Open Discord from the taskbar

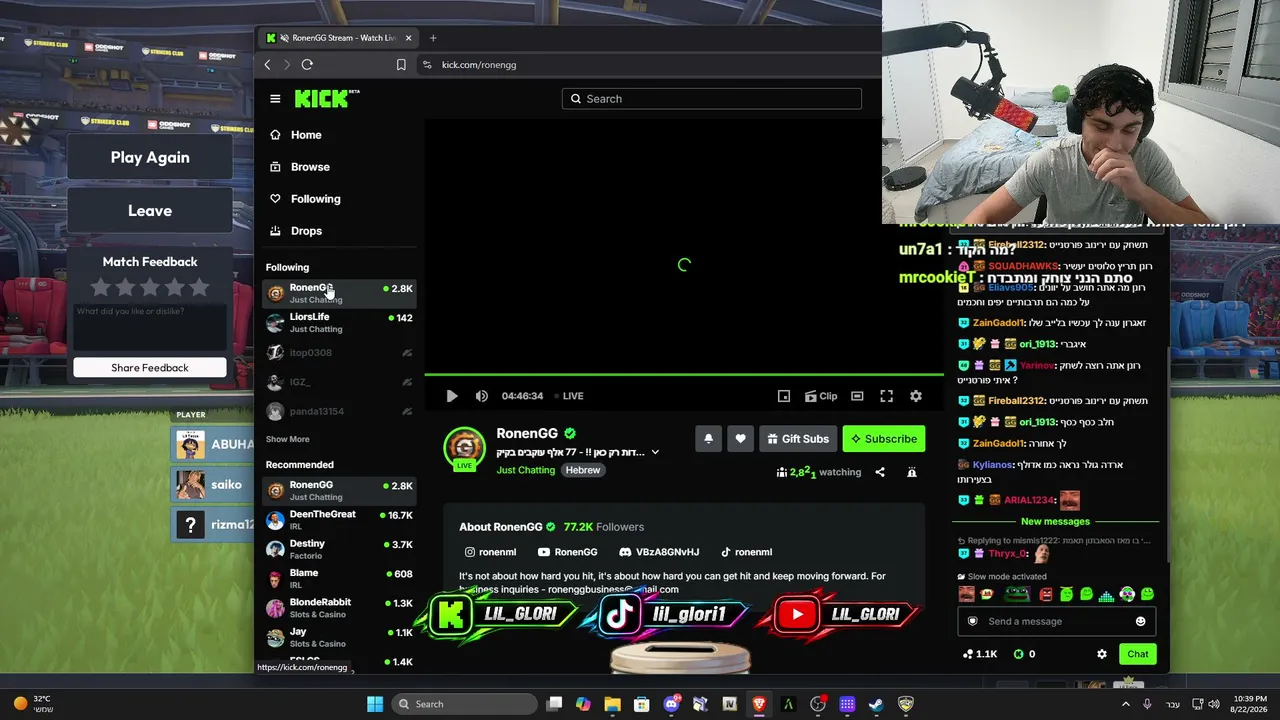671,704
